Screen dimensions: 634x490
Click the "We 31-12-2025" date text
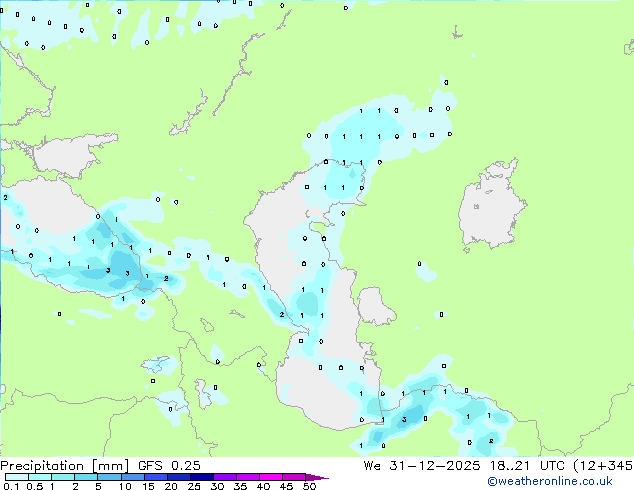click(x=422, y=465)
